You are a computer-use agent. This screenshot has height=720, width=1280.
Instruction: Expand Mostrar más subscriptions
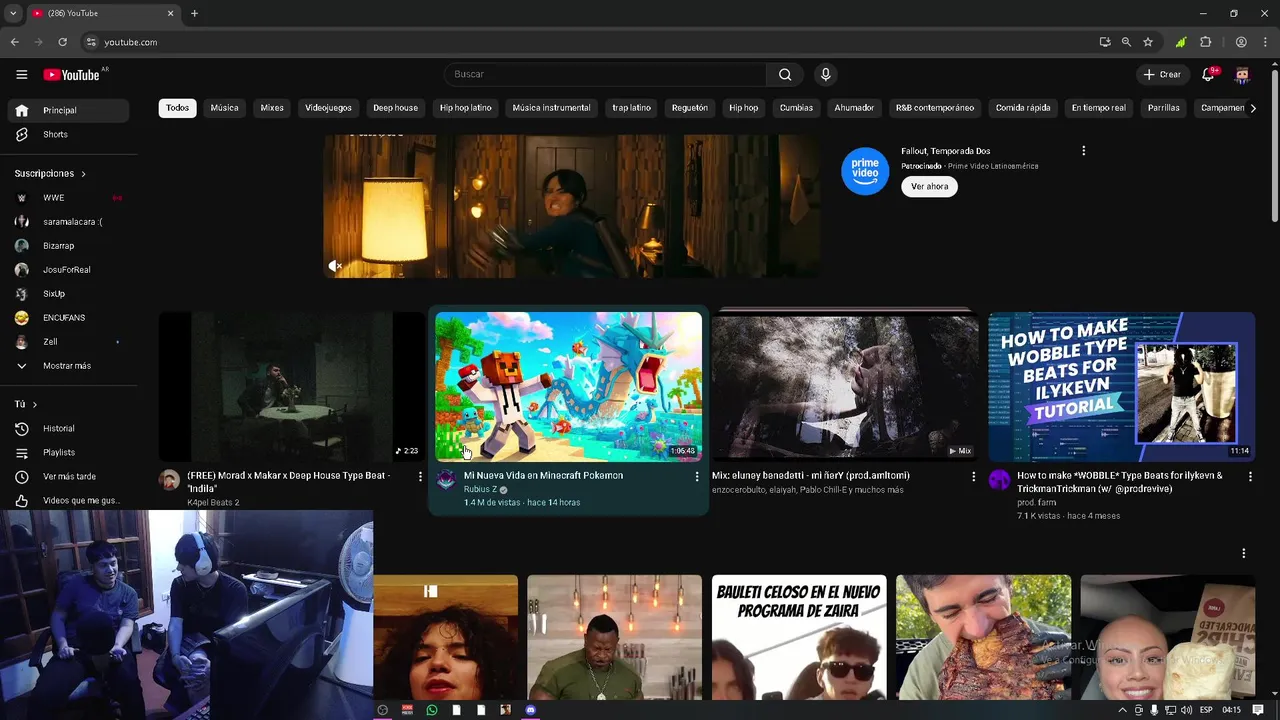tap(67, 366)
